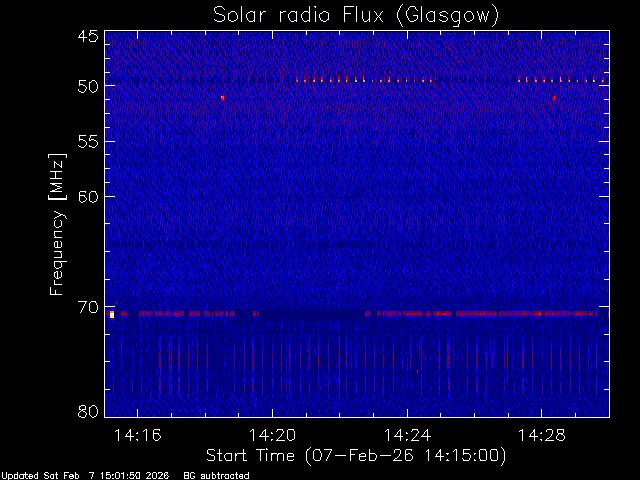Click the 14:16 time label
The width and height of the screenshot is (640, 480).
(x=138, y=436)
